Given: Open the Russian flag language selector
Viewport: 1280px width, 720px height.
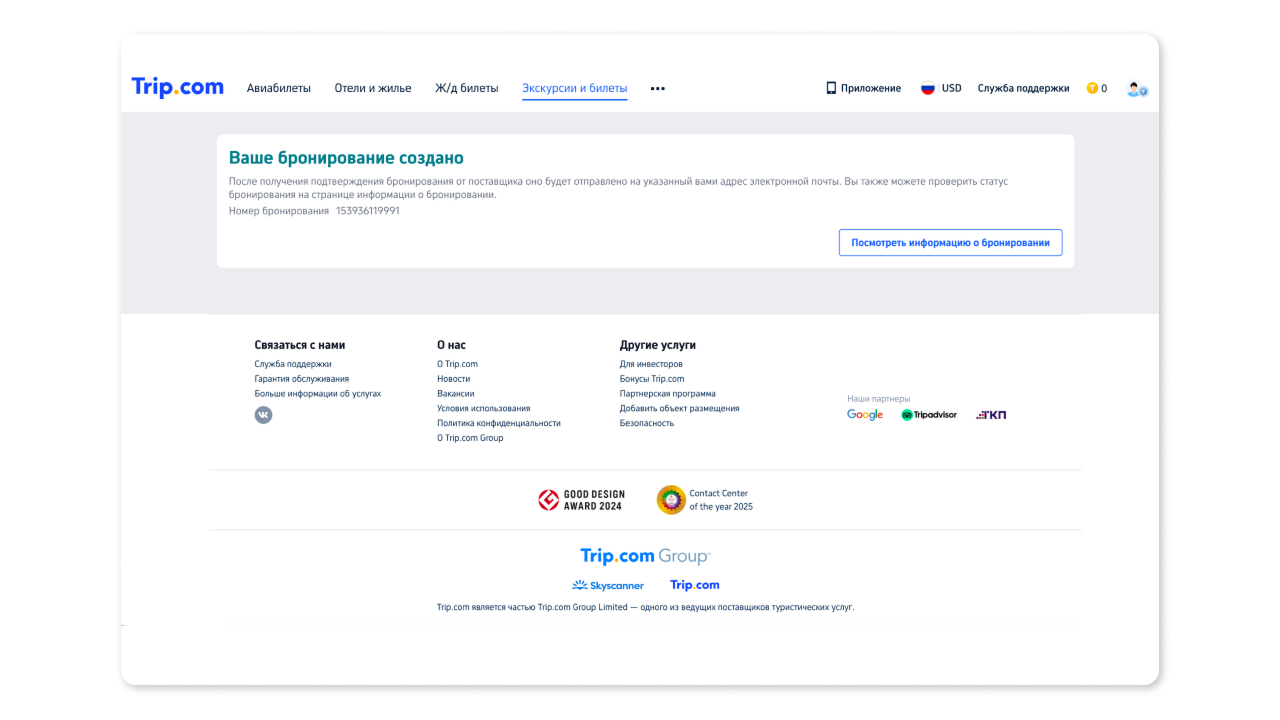Looking at the screenshot, I should point(927,88).
